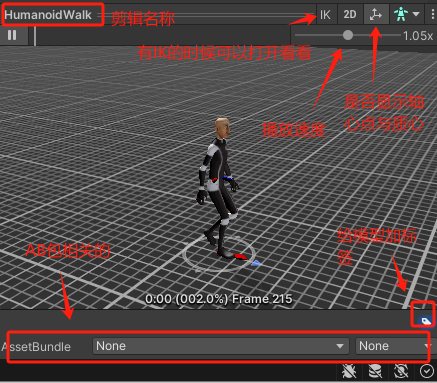437x383 pixels.
Task: Click the auto generate lighting icon
Action: click(401, 371)
